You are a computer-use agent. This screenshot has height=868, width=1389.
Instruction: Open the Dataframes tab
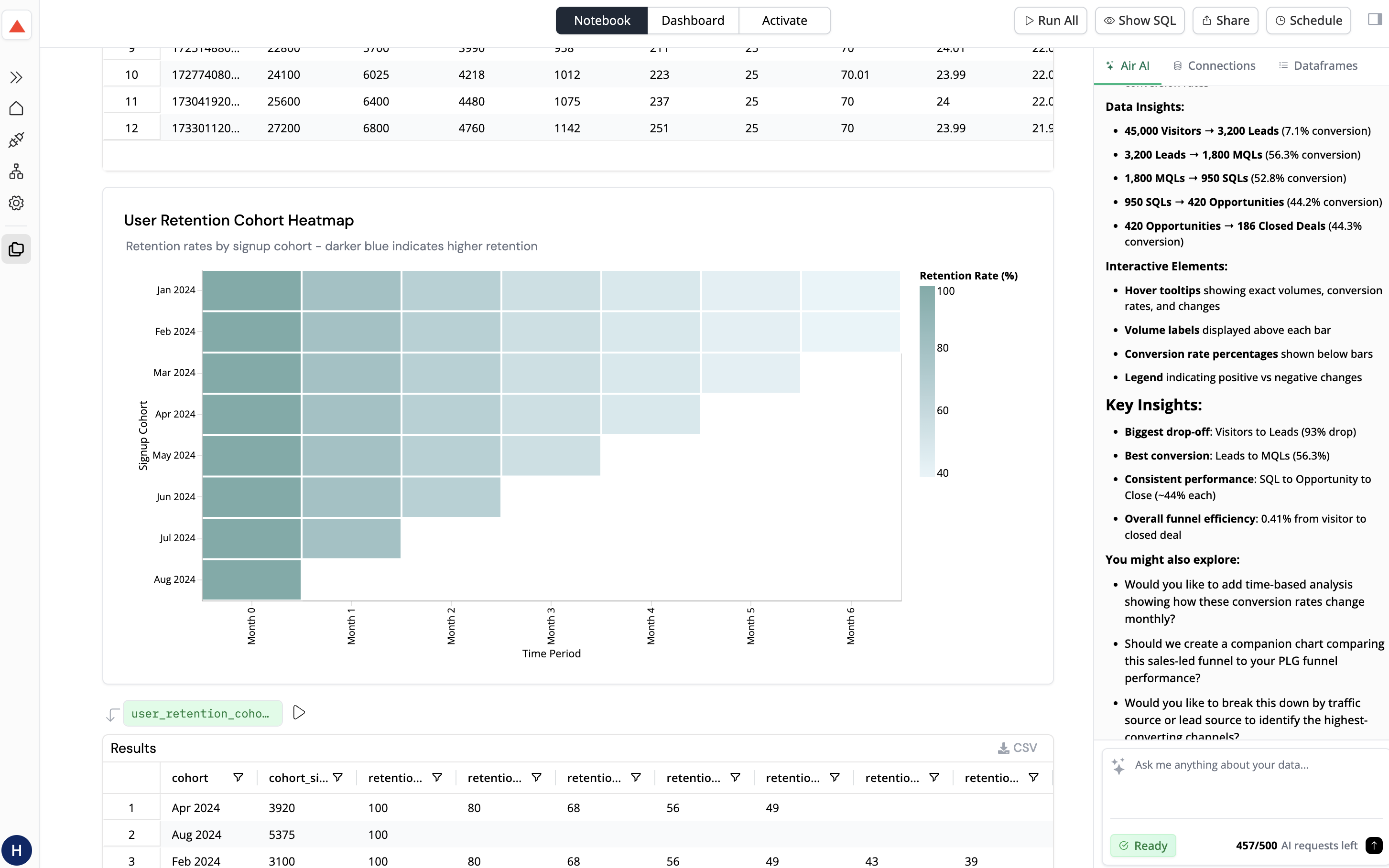1318,65
